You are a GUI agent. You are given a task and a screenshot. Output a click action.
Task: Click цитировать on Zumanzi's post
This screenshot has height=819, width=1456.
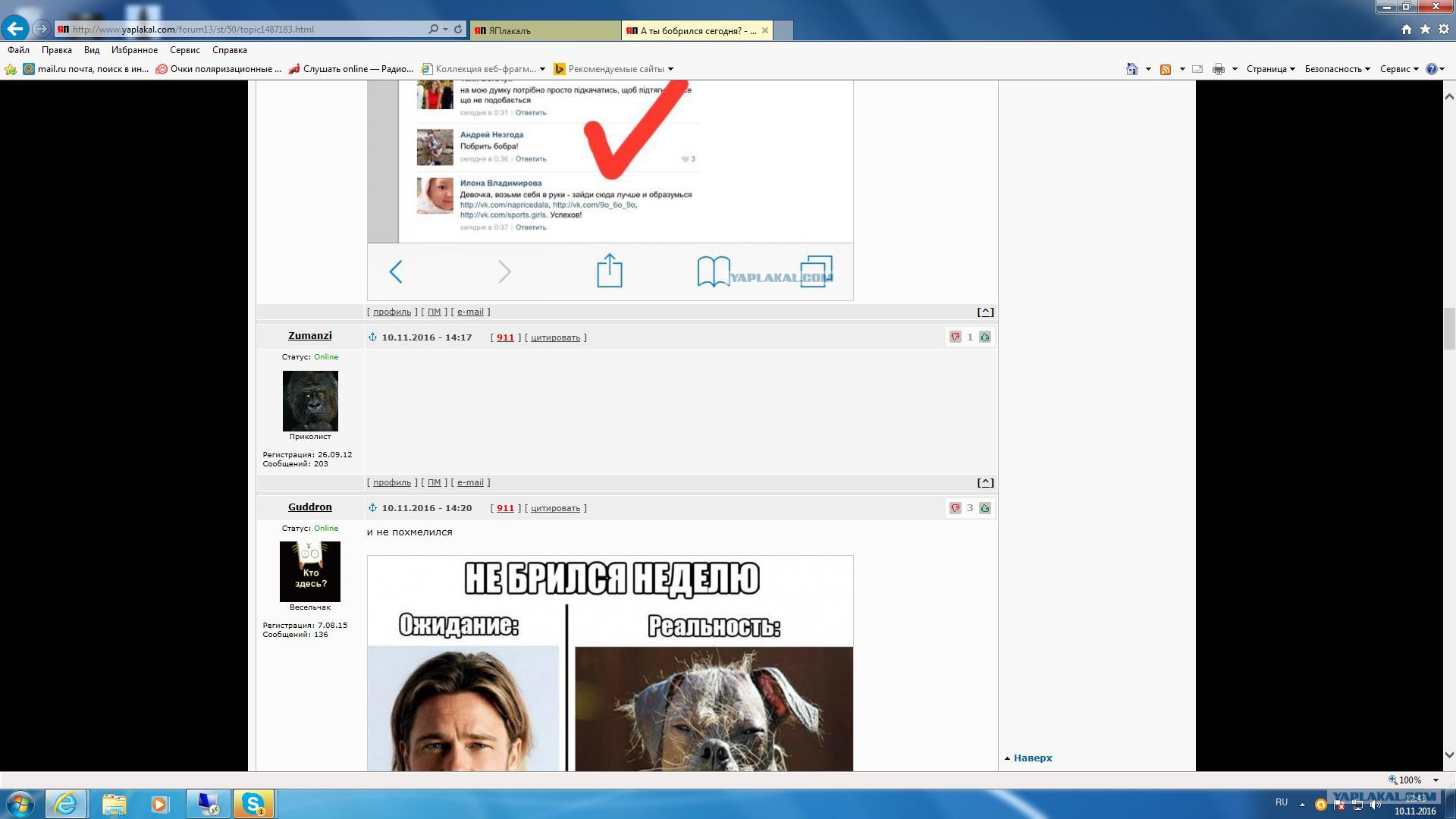tap(555, 337)
